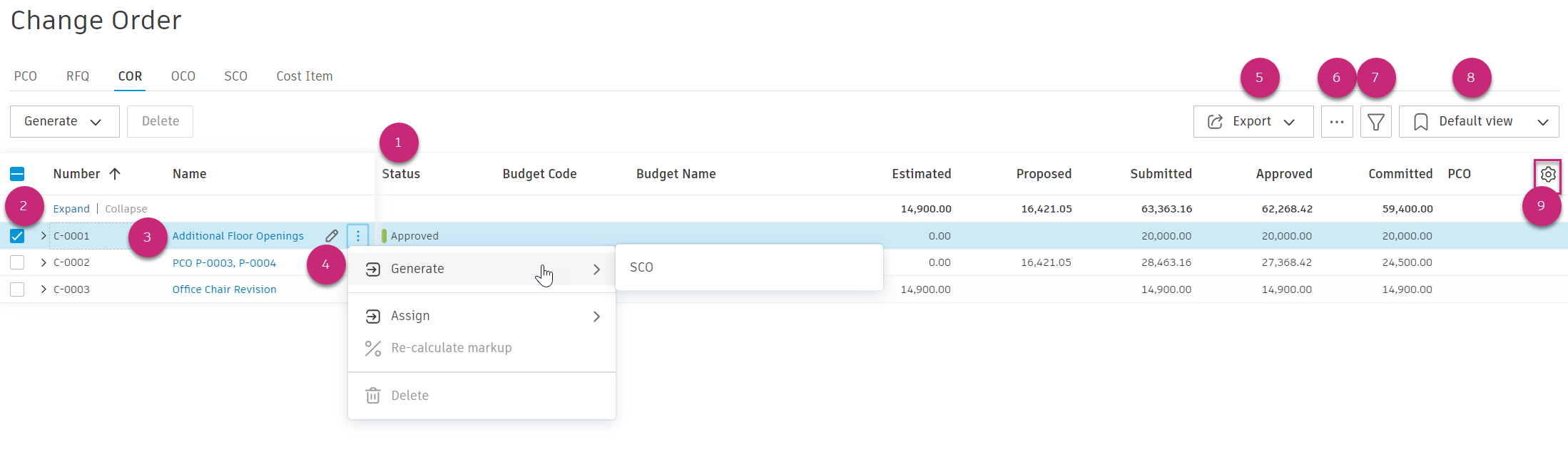1568x452 pixels.
Task: Click Re-calculate markup percent icon
Action: tap(373, 348)
